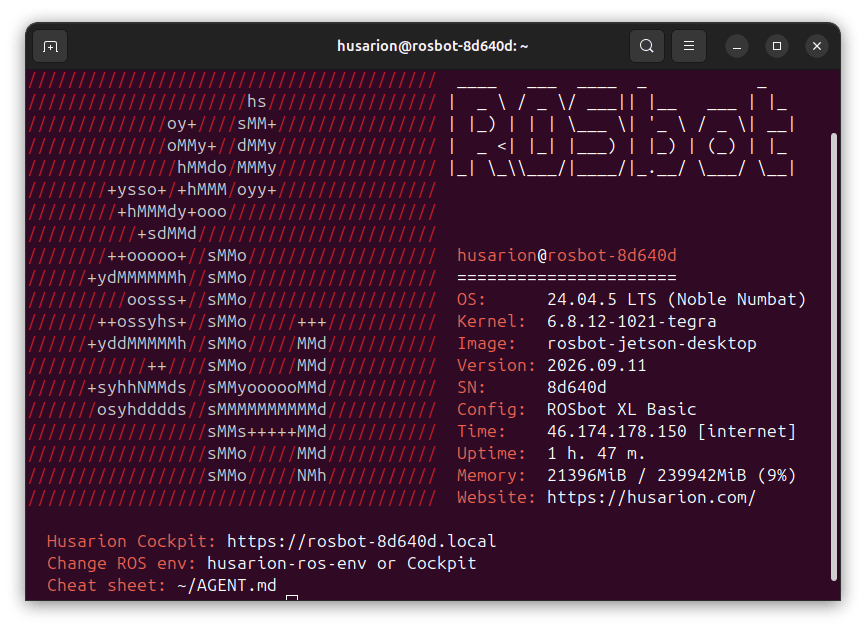Click the husarion-ros-env or Cockpit text
Screen dimensions: 866x629
[x=341, y=563]
